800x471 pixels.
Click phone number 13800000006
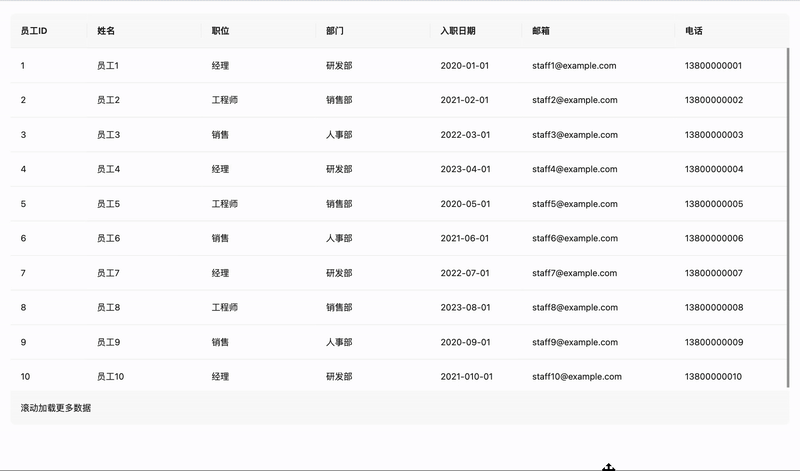714,238
